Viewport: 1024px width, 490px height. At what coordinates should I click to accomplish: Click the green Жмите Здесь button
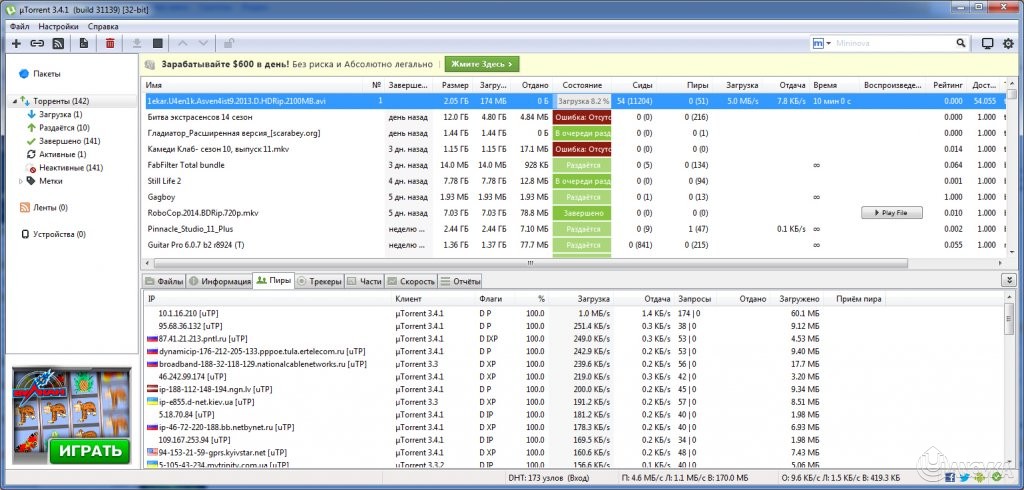(x=482, y=64)
